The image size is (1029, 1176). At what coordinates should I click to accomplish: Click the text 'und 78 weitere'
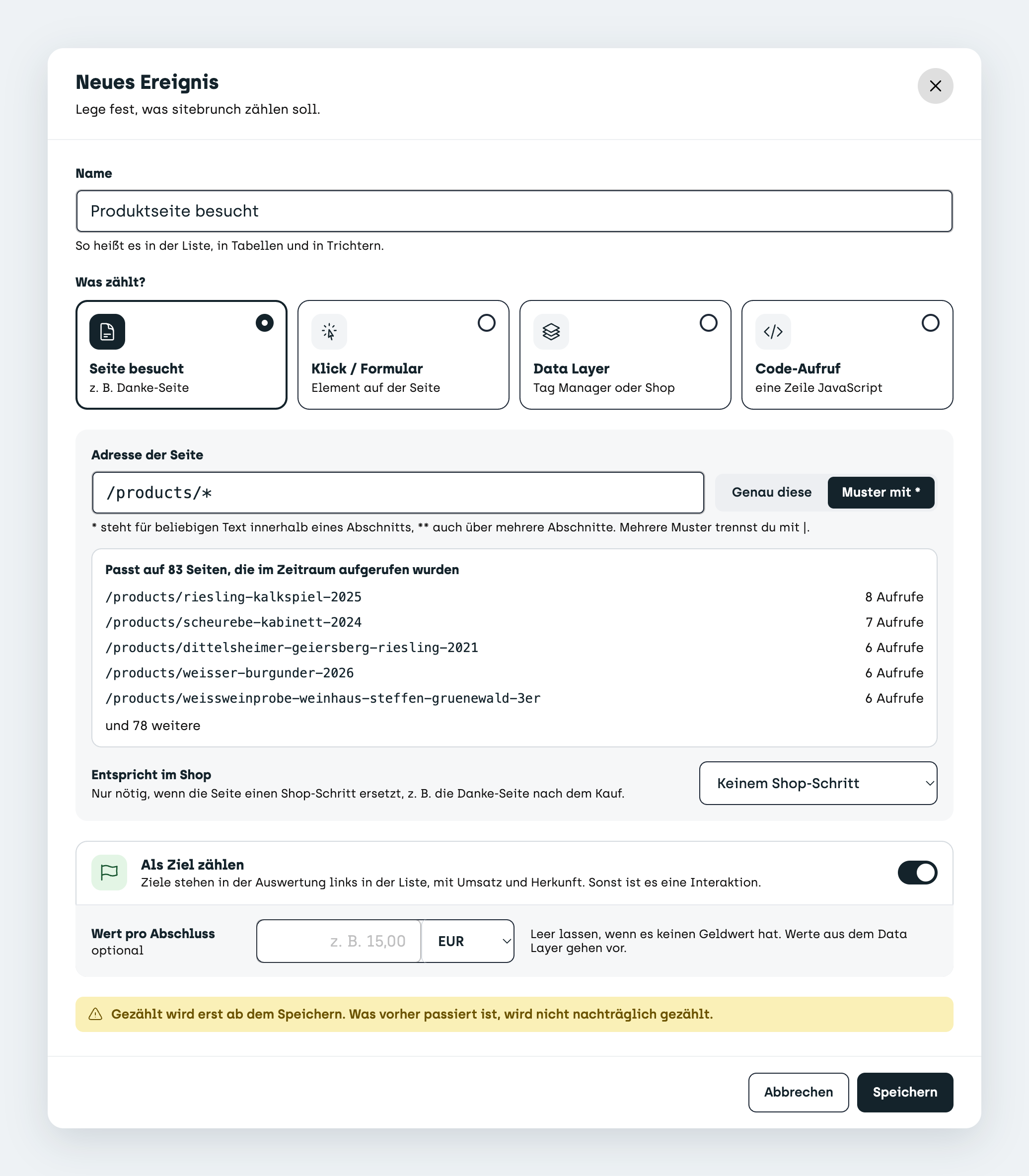pos(153,726)
